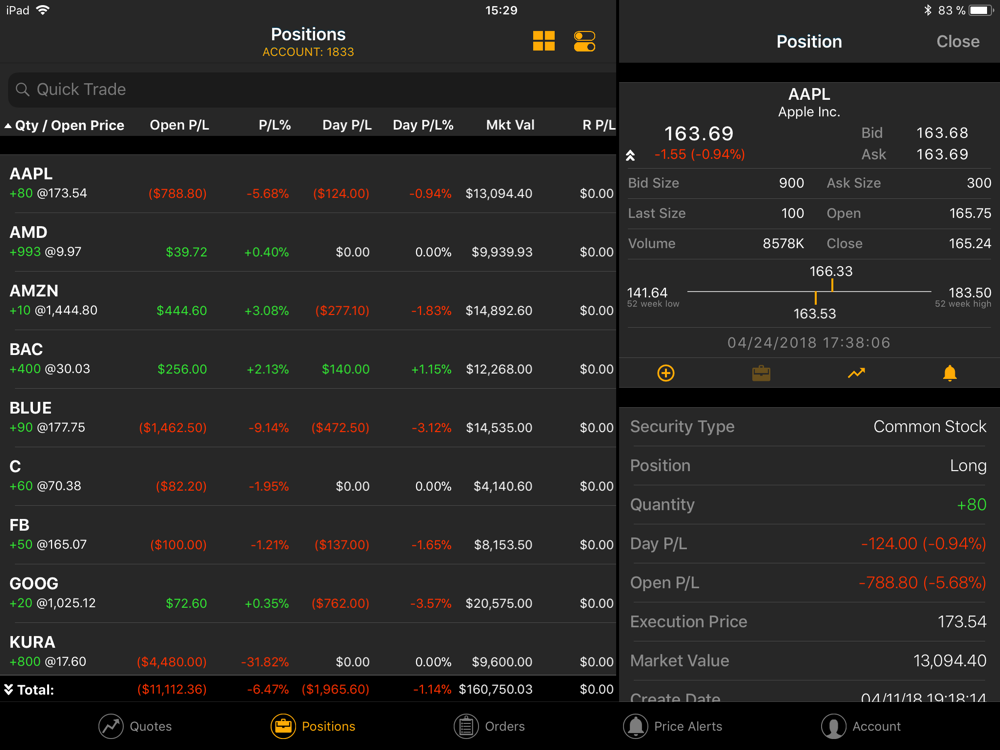Click the 52 week range slider line

(x=809, y=291)
